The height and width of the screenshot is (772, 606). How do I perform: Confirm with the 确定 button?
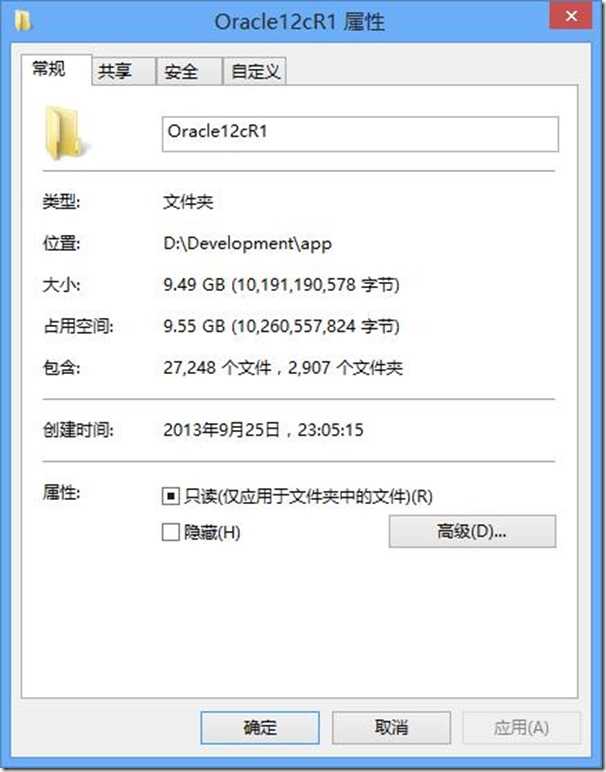pos(260,727)
